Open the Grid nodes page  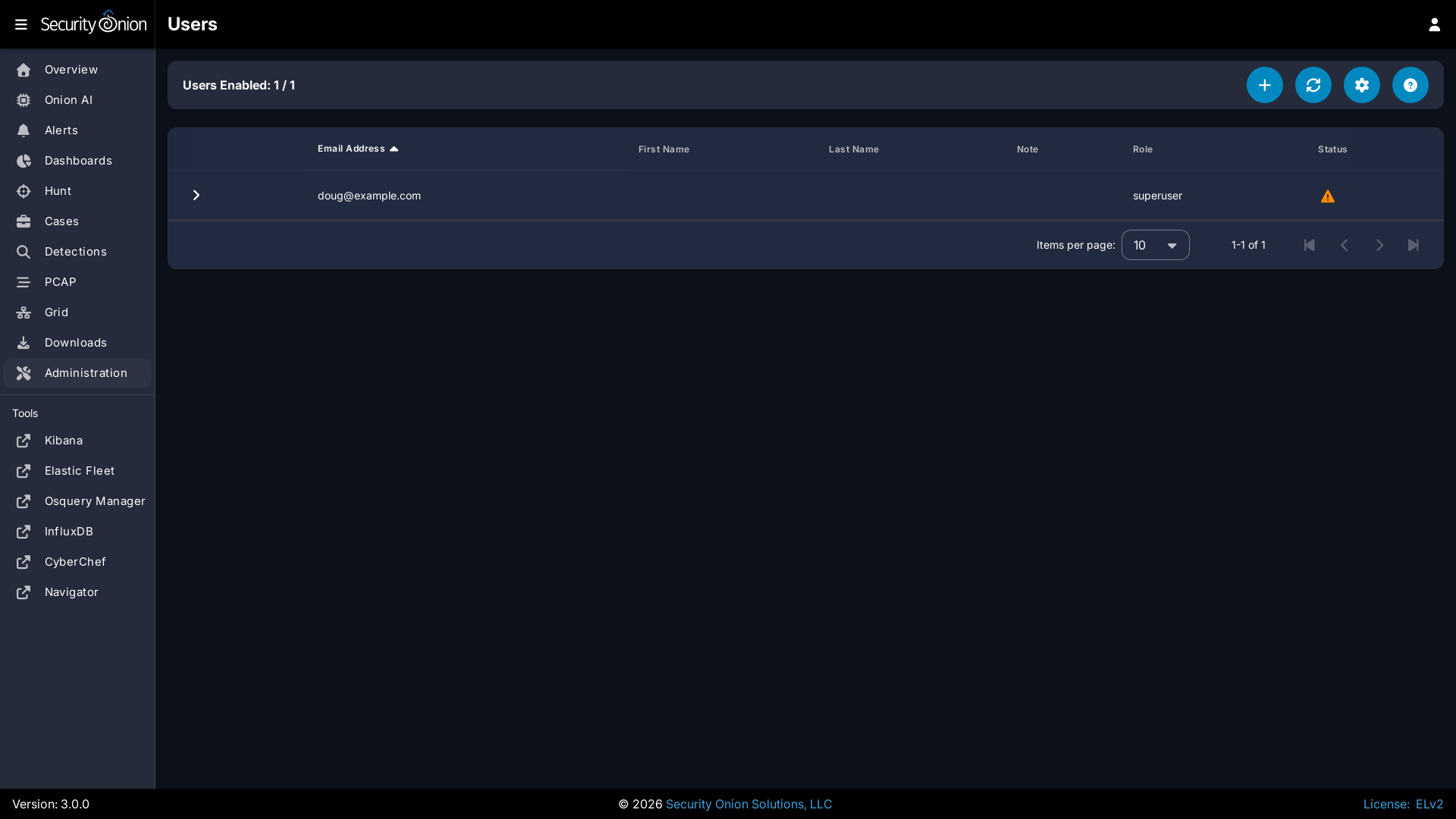(x=56, y=312)
